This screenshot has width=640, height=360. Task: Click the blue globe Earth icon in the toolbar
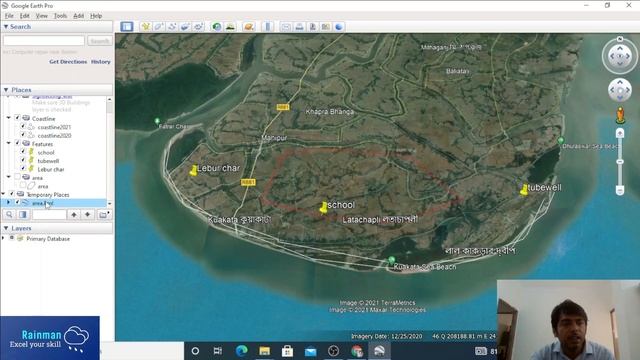(x=339, y=27)
